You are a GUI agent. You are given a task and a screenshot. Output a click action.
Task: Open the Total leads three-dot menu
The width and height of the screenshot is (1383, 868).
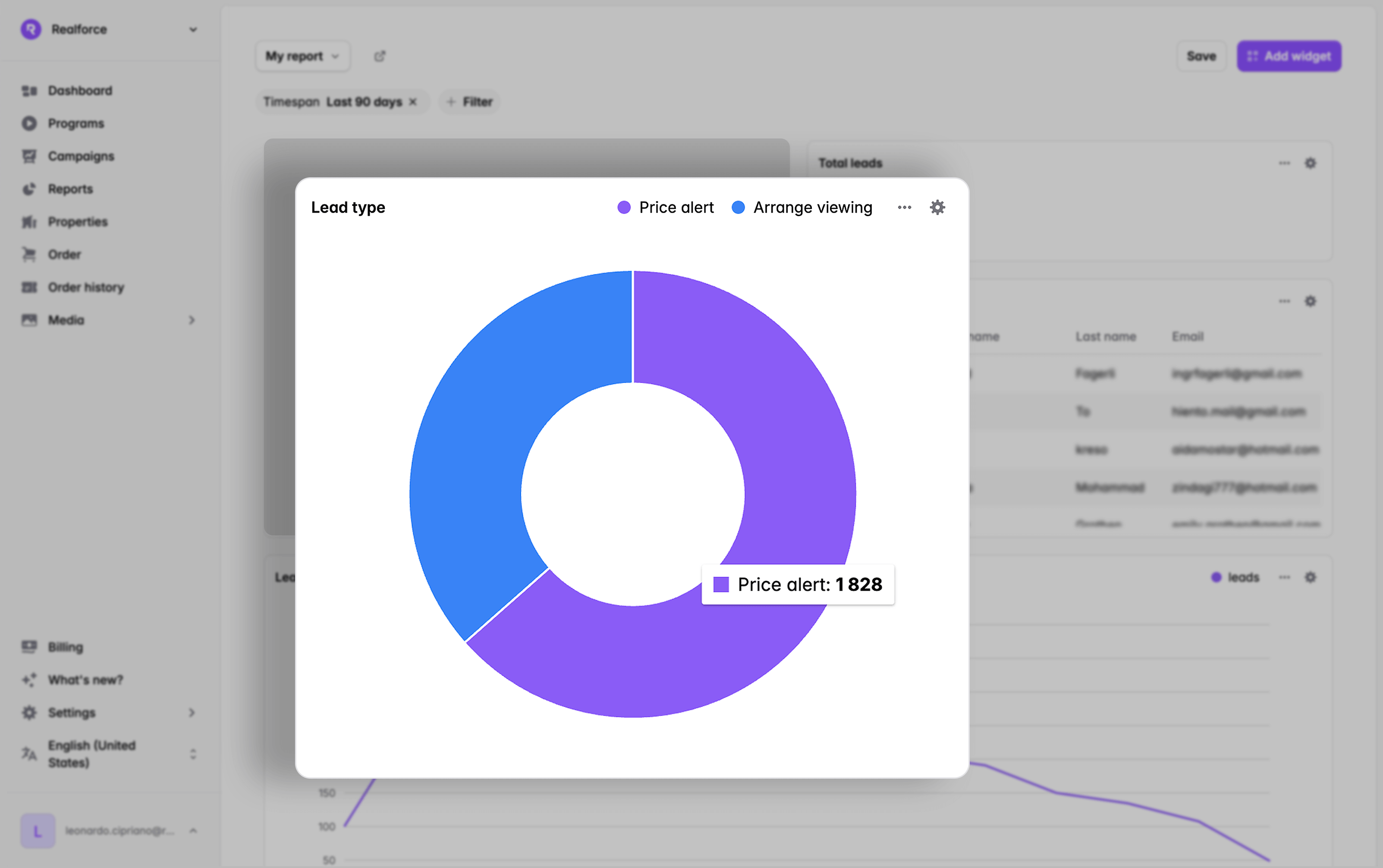point(1284,163)
